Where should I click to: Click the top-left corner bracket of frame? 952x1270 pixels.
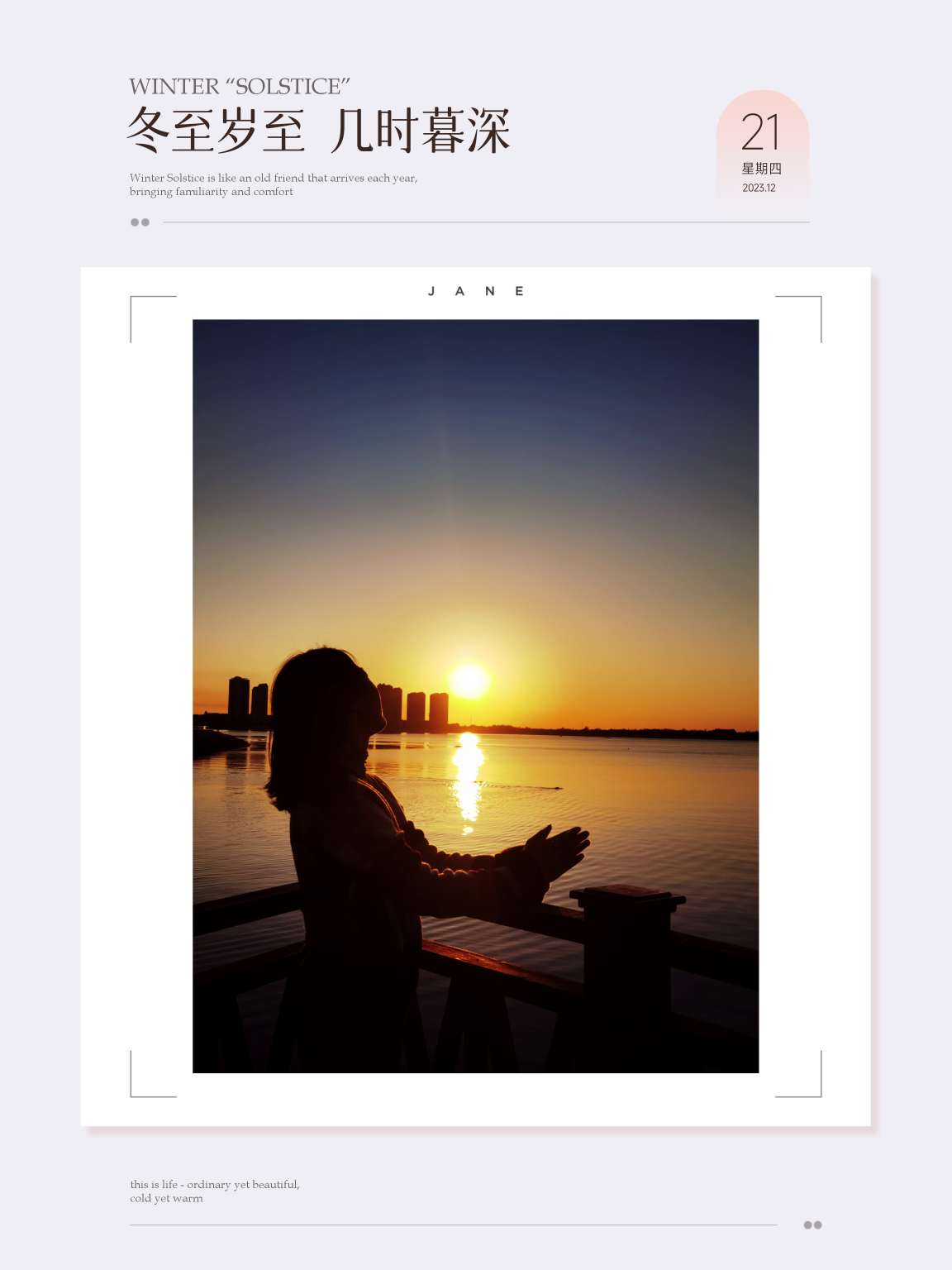pyautogui.click(x=153, y=318)
